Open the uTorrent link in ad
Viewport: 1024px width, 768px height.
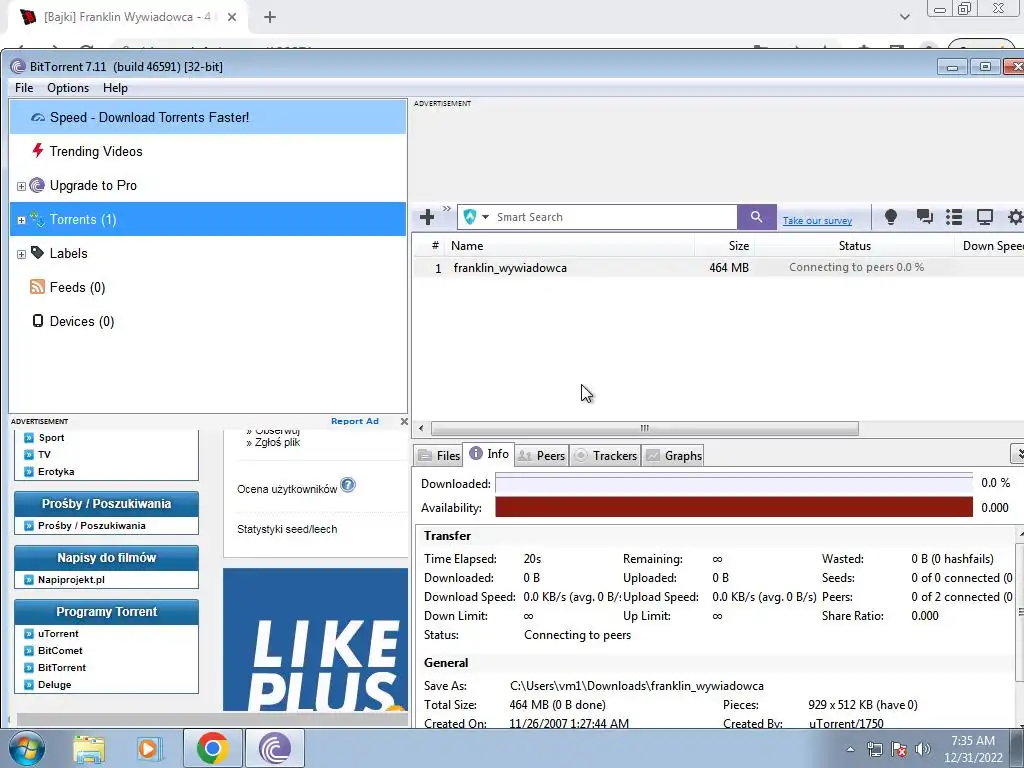(58, 633)
